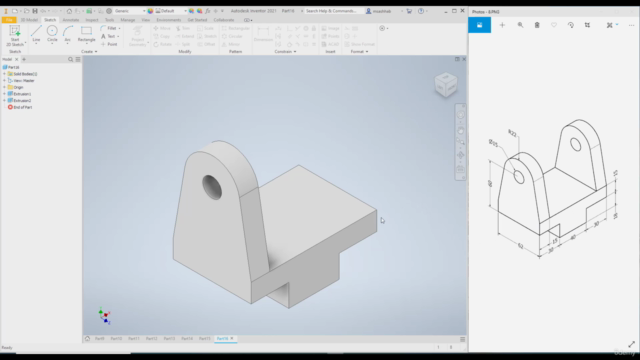640x360 pixels.
Task: Select the Rectangle sketch tool
Action: [x=86, y=34]
